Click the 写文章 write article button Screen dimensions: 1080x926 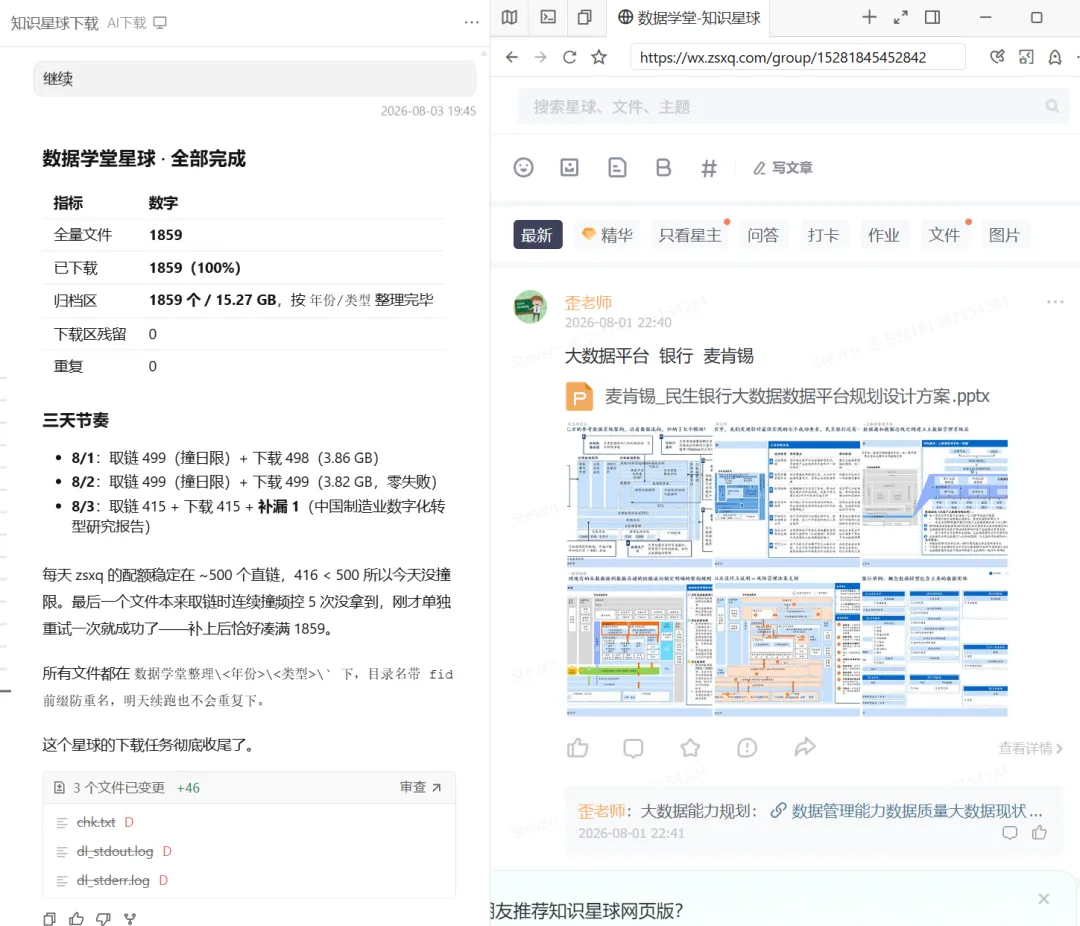coord(783,167)
